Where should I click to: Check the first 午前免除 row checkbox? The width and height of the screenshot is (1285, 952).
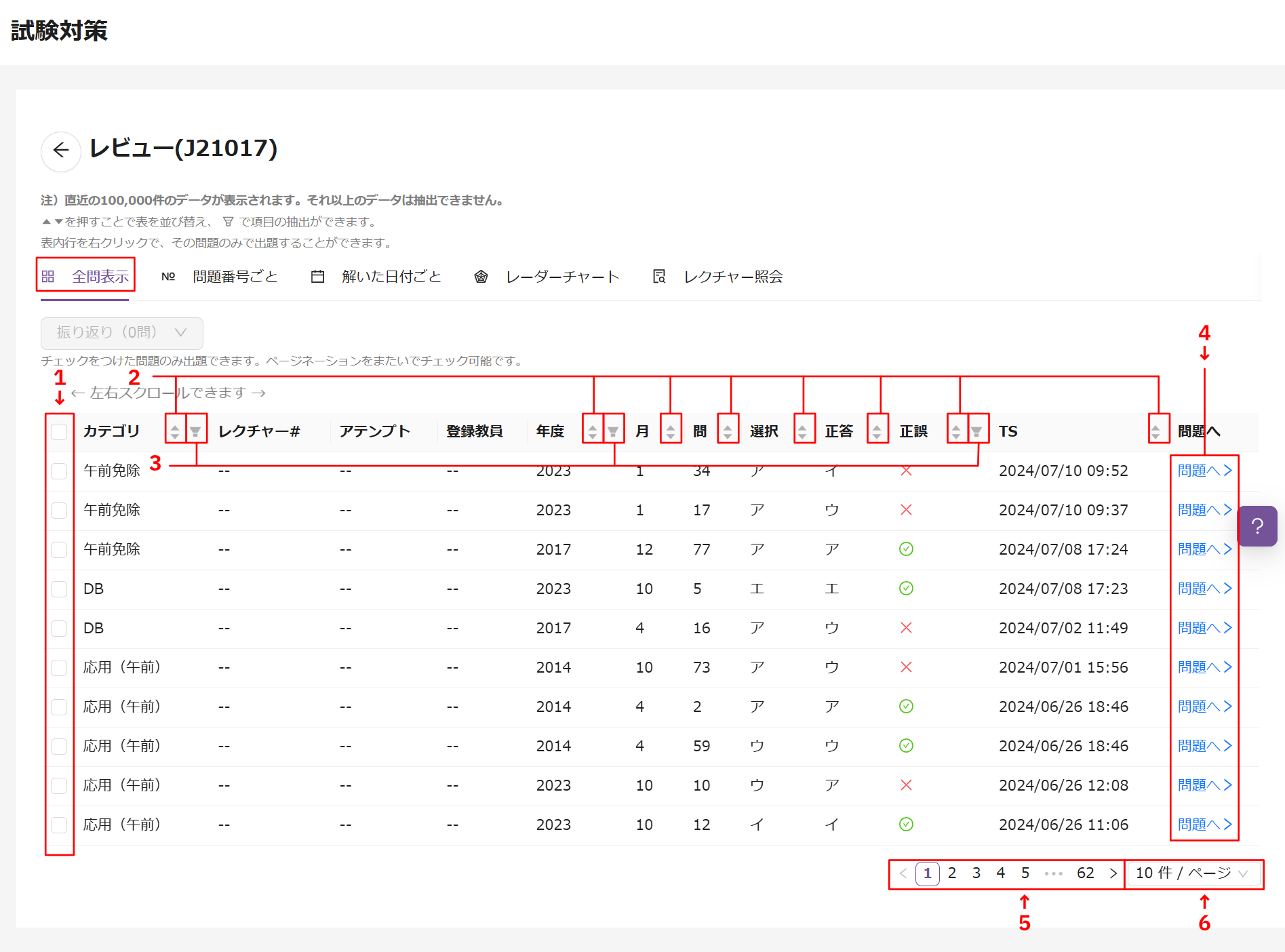[60, 471]
